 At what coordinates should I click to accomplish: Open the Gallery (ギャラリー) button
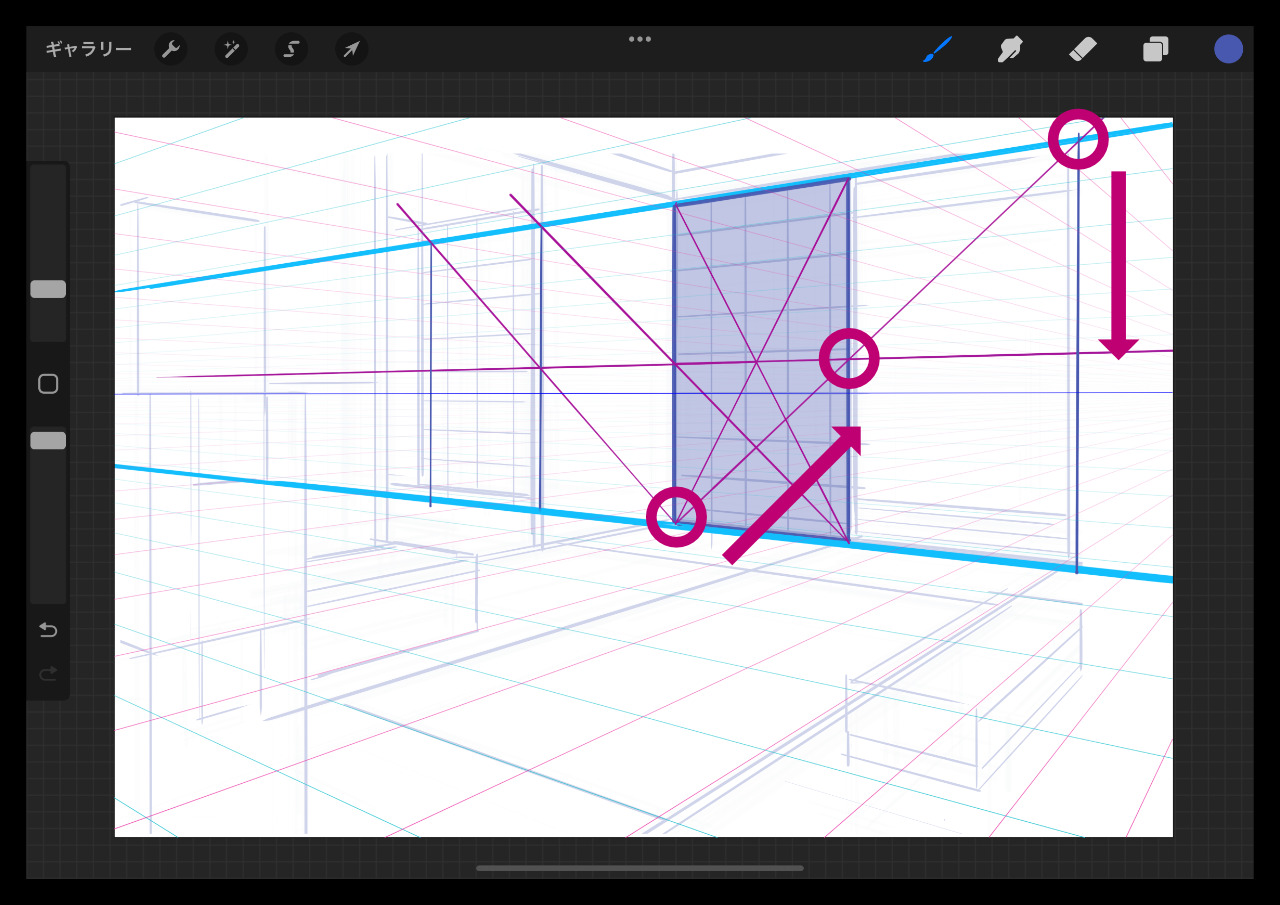[88, 49]
